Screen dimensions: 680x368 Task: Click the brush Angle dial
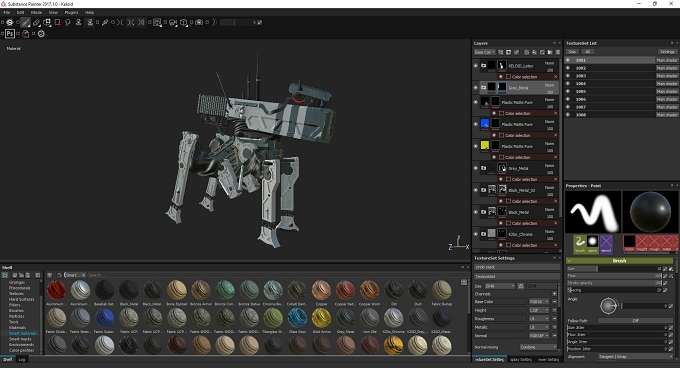(x=608, y=306)
